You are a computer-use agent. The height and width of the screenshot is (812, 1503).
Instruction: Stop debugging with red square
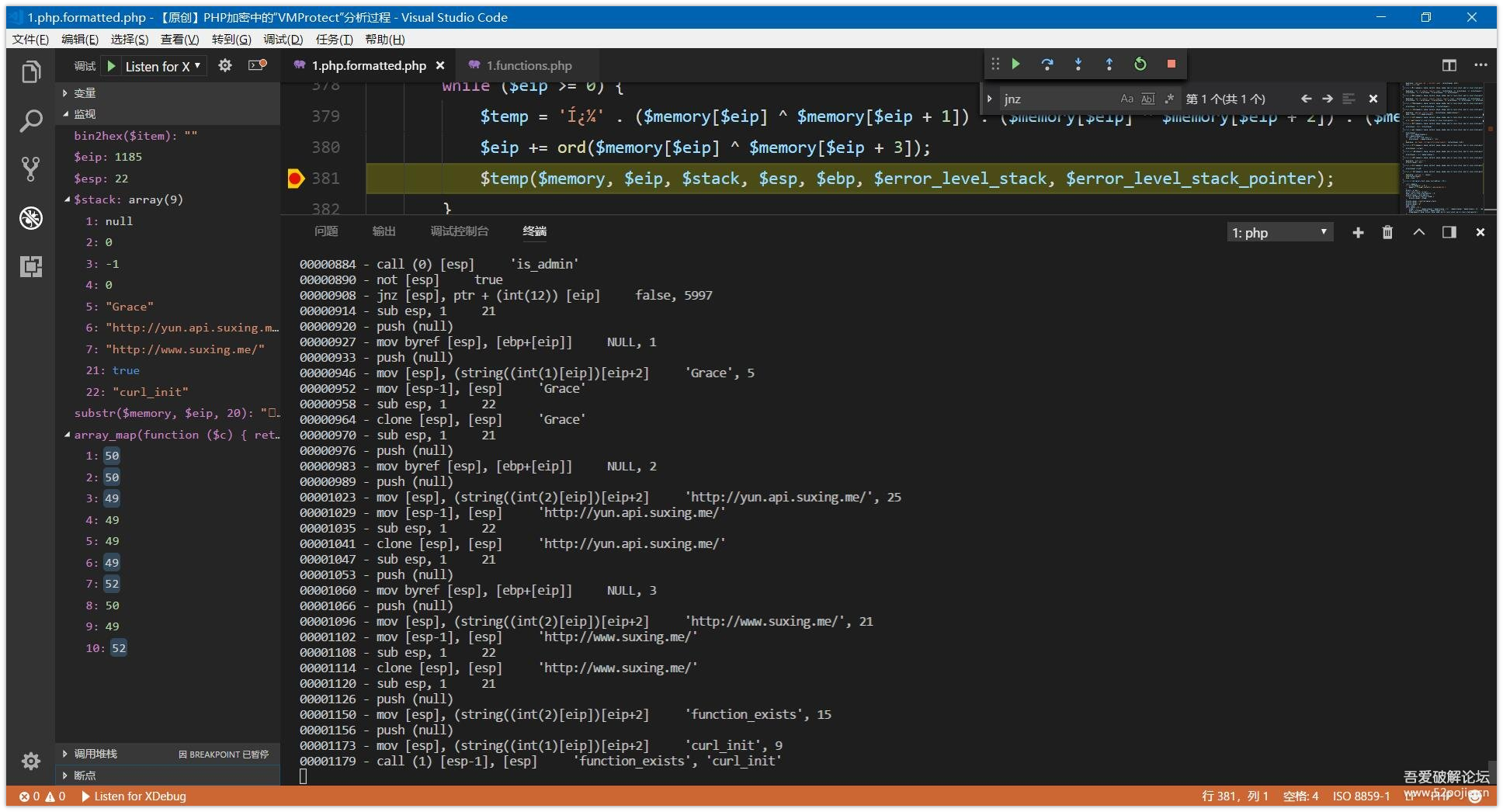1172,64
